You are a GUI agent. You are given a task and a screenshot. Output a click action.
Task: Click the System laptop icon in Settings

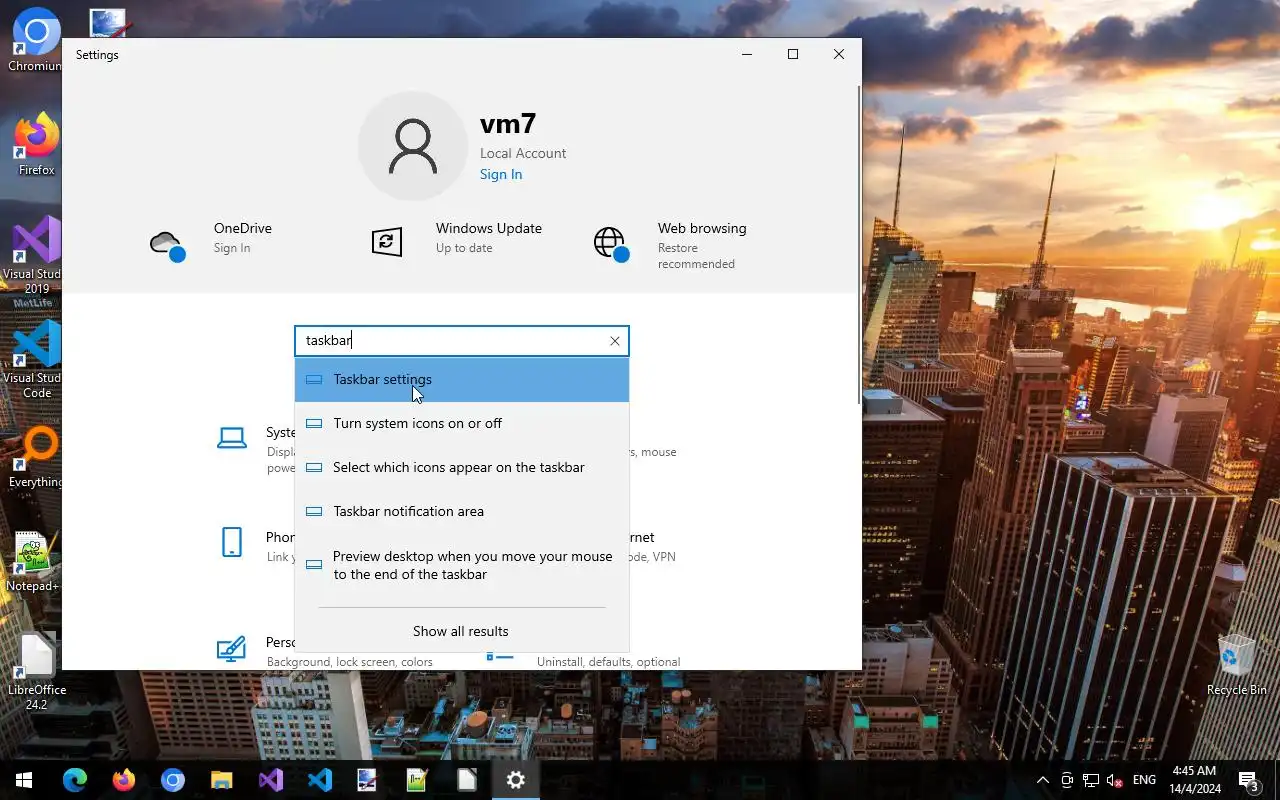232,437
